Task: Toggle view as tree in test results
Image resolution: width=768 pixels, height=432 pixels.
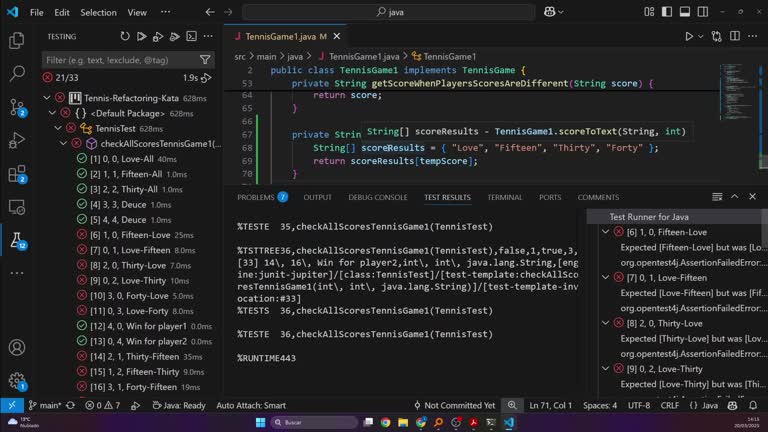Action: click(717, 197)
